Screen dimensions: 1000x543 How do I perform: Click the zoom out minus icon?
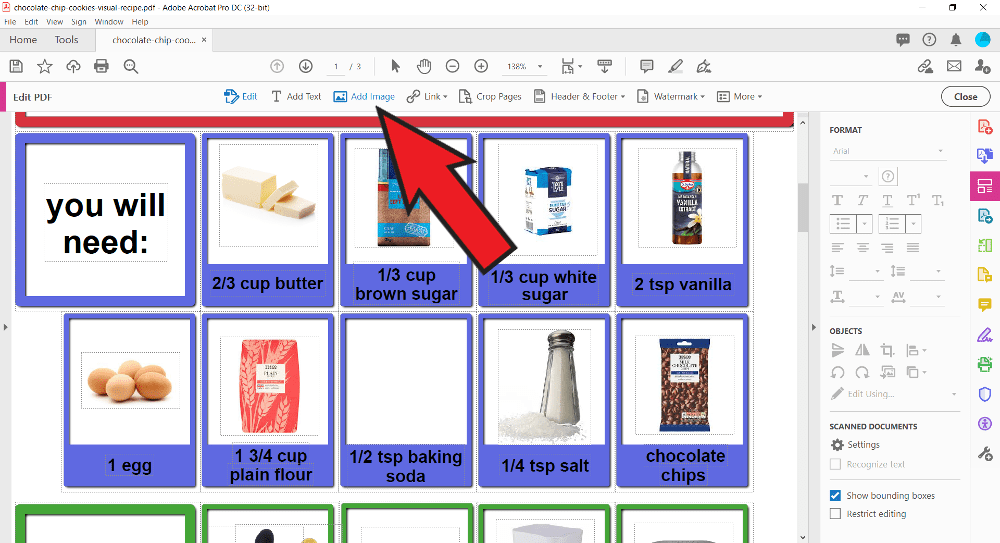[x=452, y=66]
